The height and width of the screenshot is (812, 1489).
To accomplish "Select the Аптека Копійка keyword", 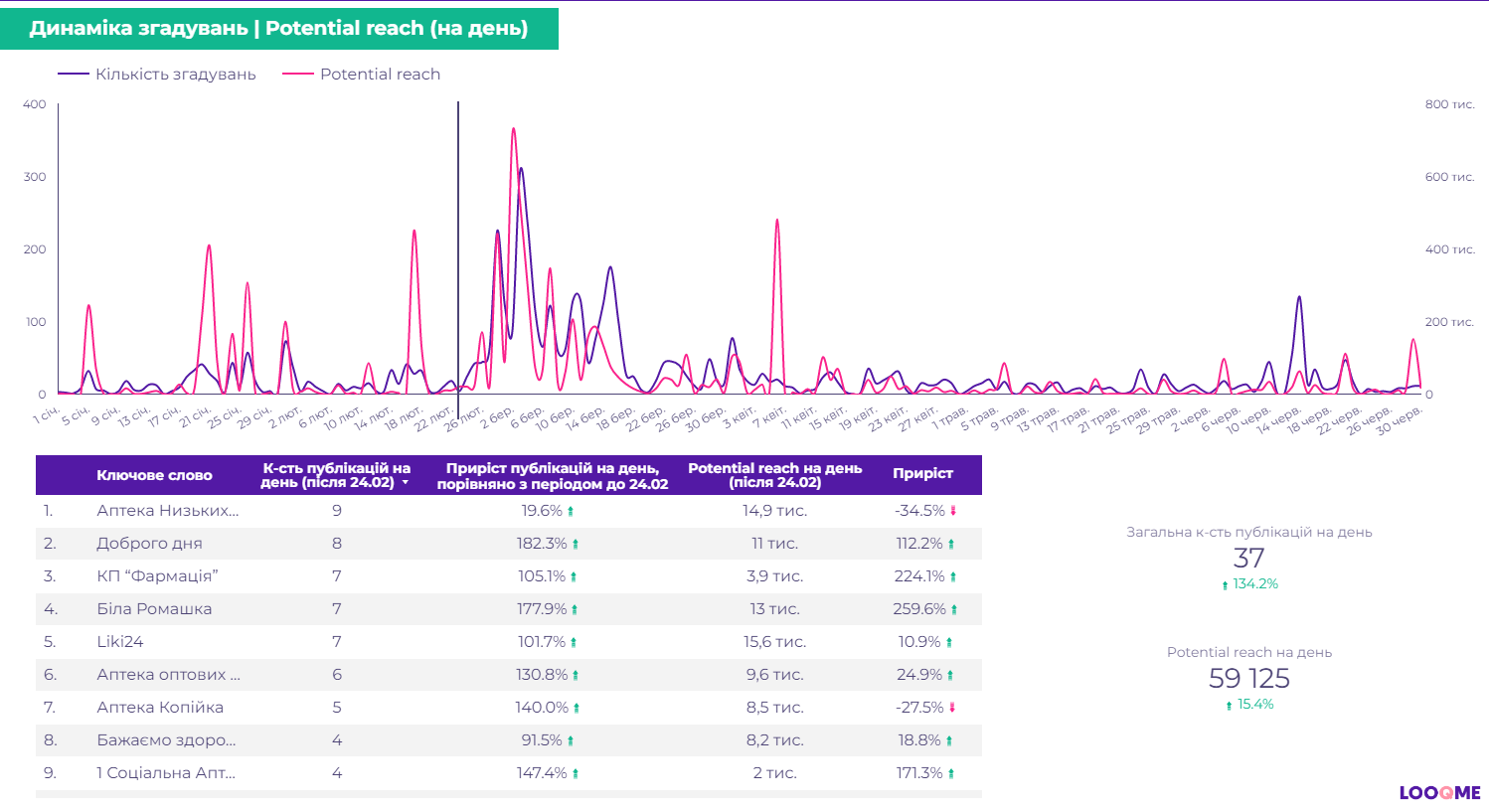I will coord(160,708).
